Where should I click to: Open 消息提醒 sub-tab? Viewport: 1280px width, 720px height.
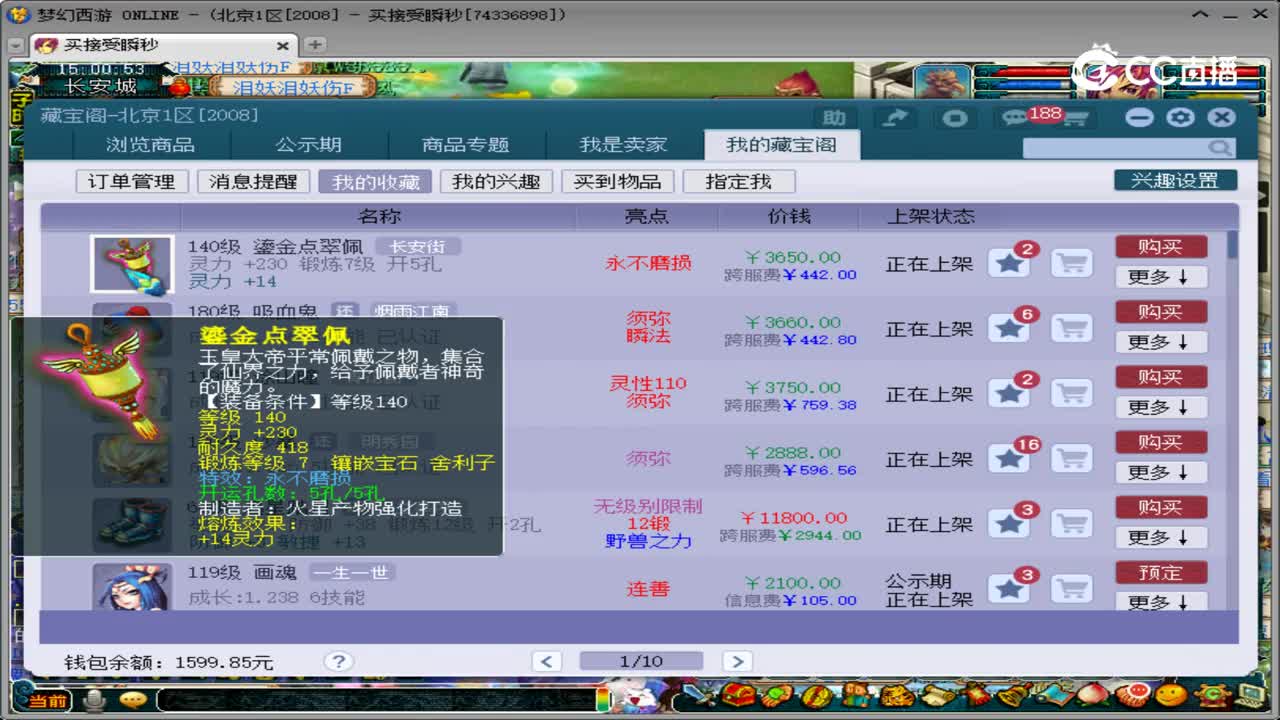253,182
